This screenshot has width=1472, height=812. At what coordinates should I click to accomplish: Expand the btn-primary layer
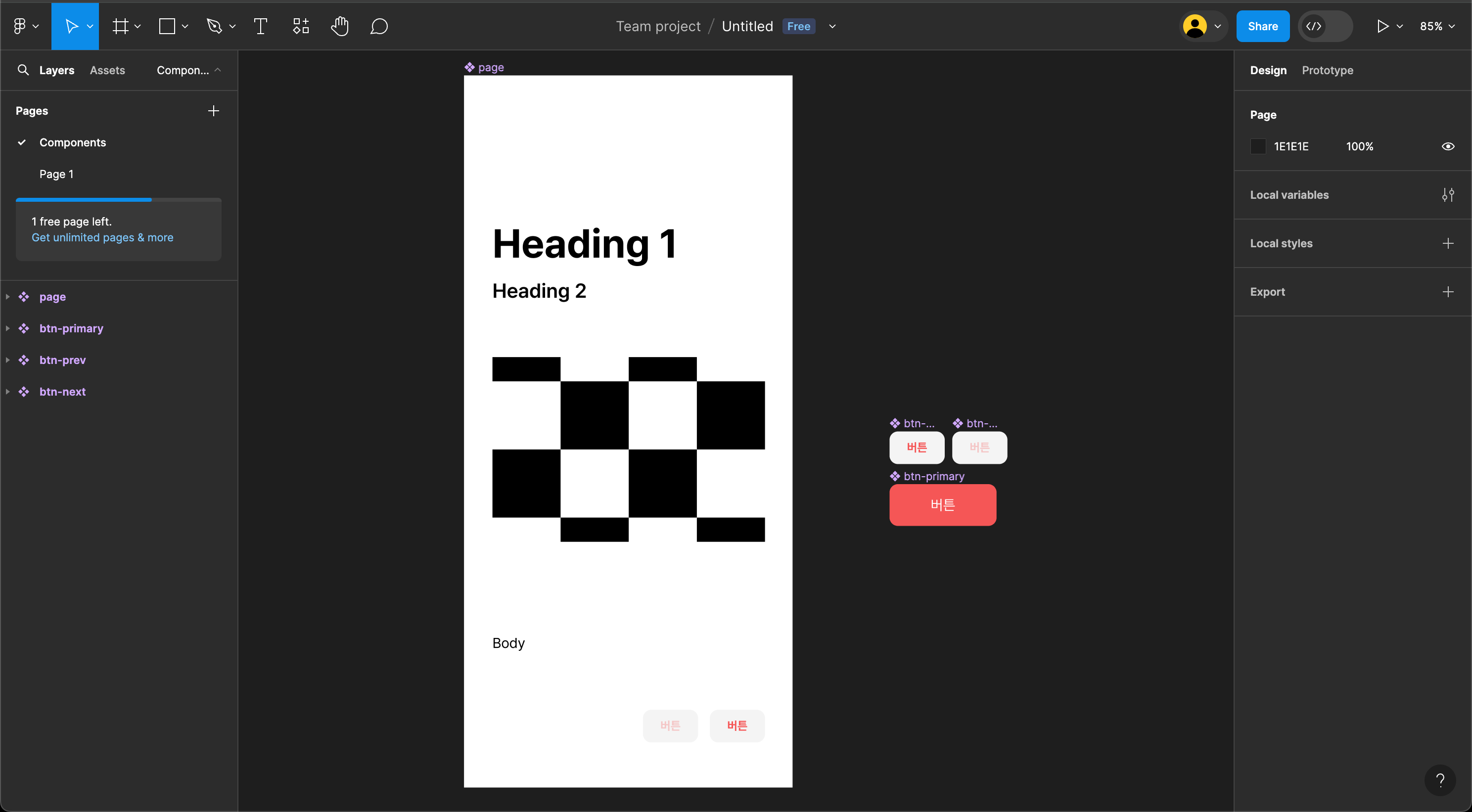coord(8,328)
